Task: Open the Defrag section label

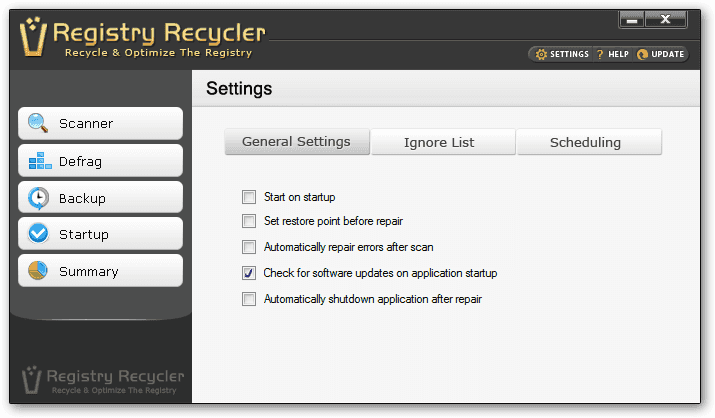Action: (80, 161)
